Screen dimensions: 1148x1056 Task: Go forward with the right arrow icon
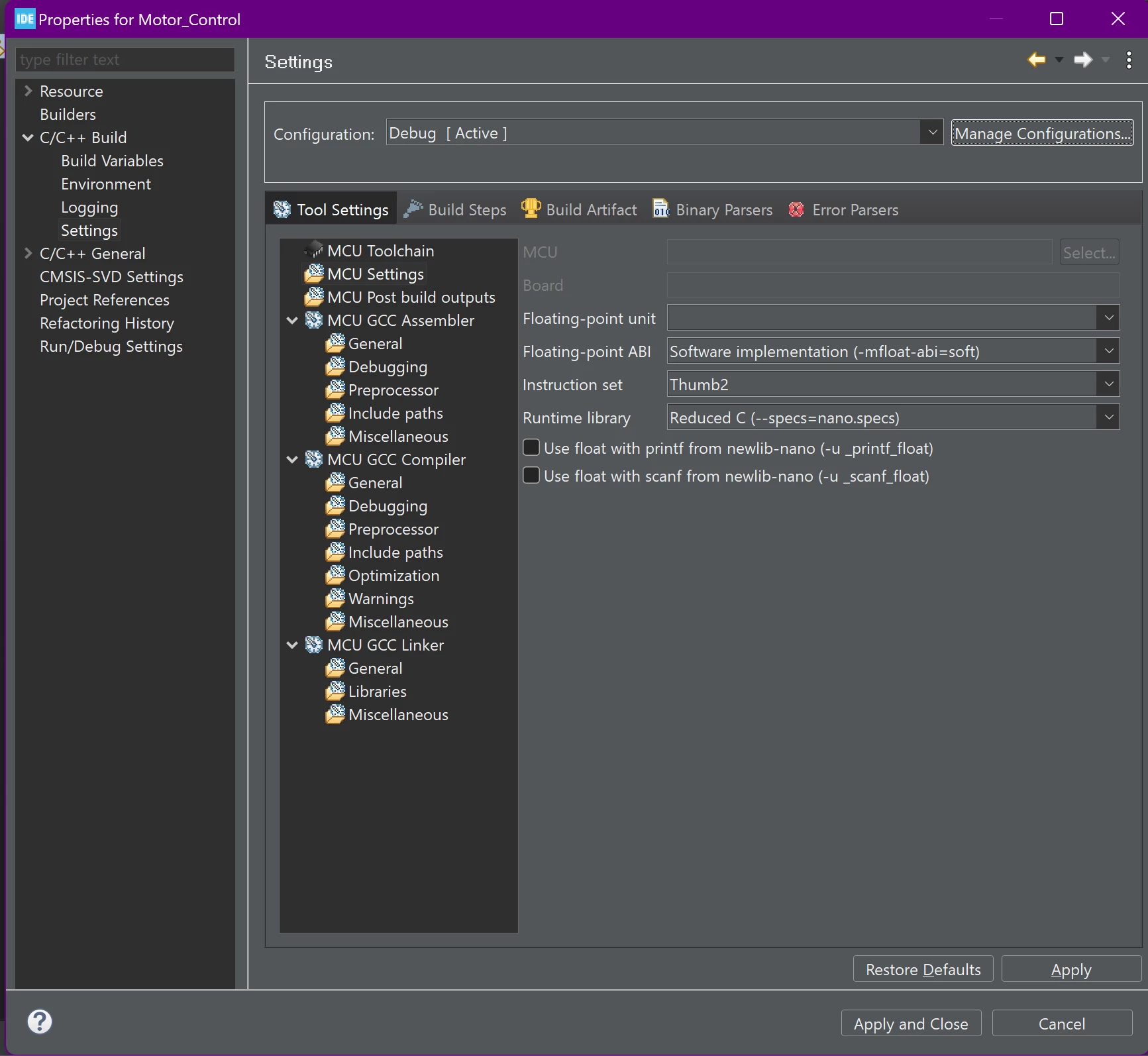[1083, 60]
